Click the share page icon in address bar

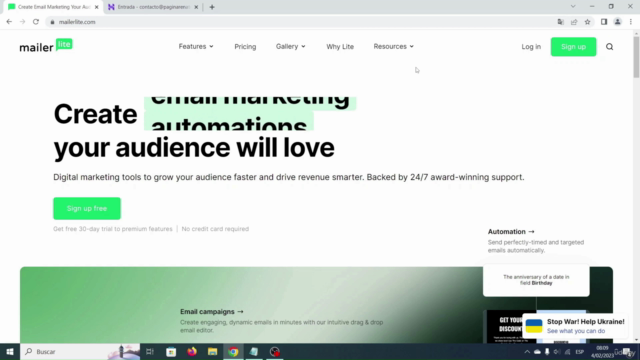coord(574,22)
